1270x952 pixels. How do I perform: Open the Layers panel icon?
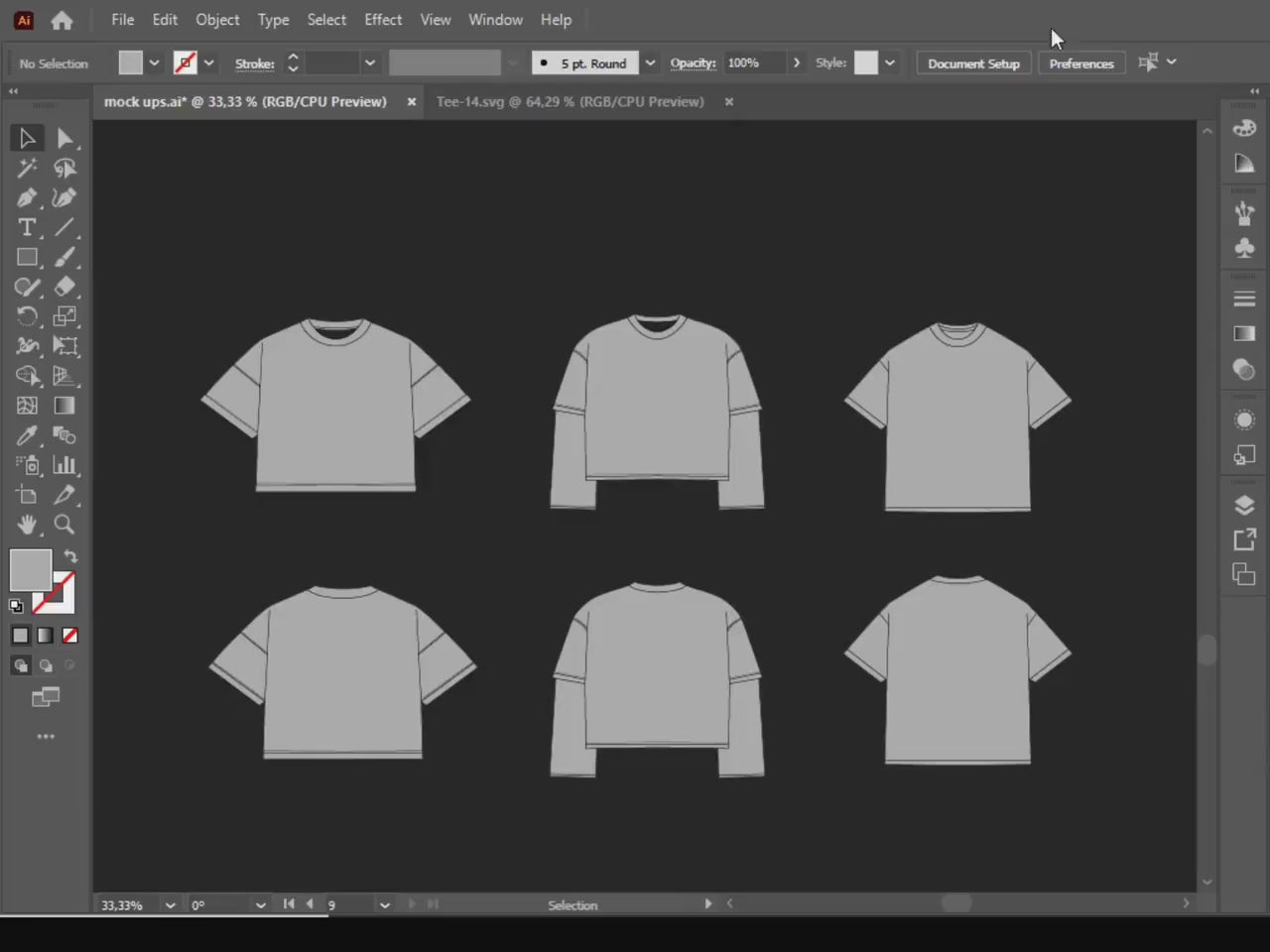[x=1244, y=505]
